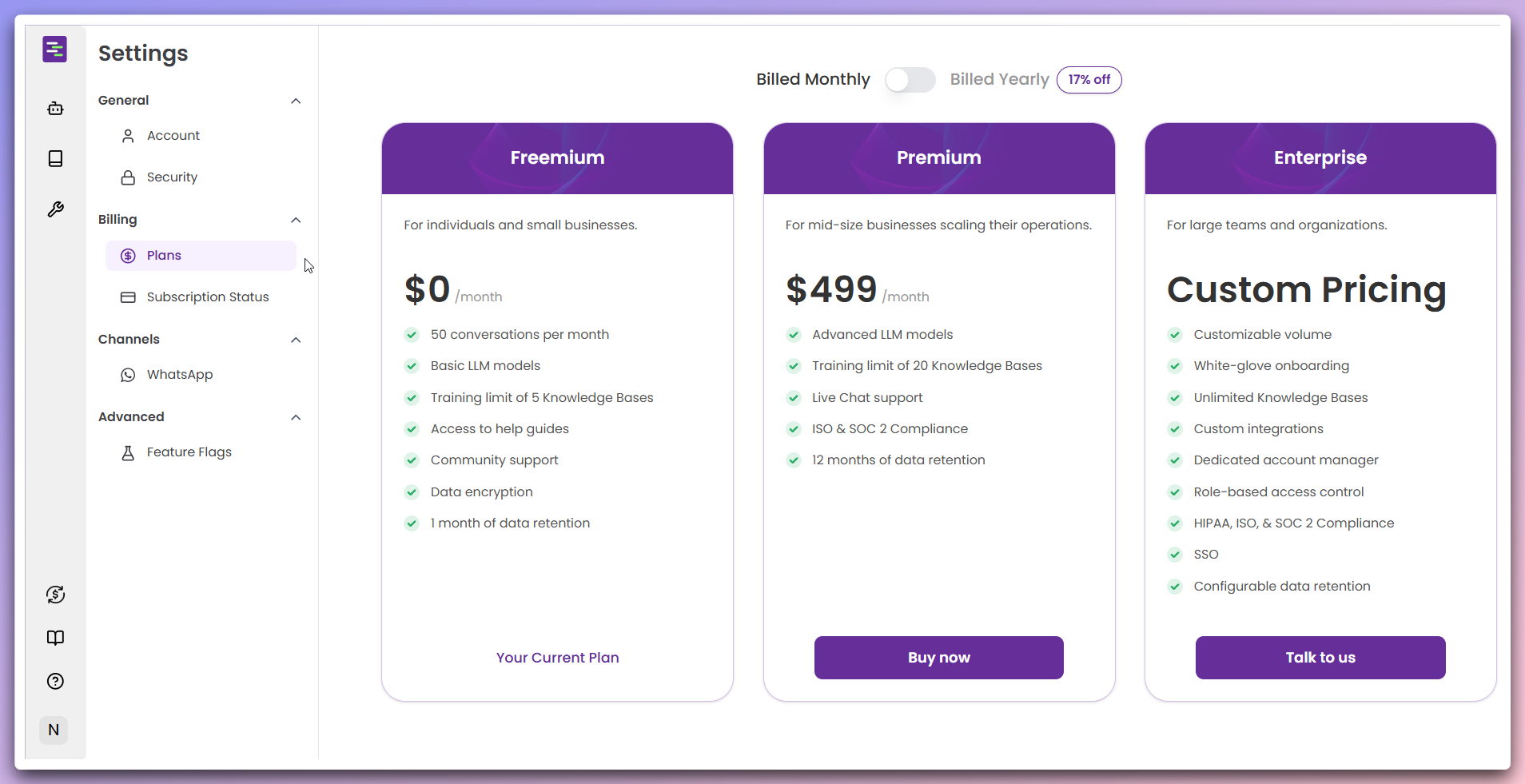Viewport: 1525px width, 784px height.
Task: Collapse the General settings section
Action: (296, 101)
